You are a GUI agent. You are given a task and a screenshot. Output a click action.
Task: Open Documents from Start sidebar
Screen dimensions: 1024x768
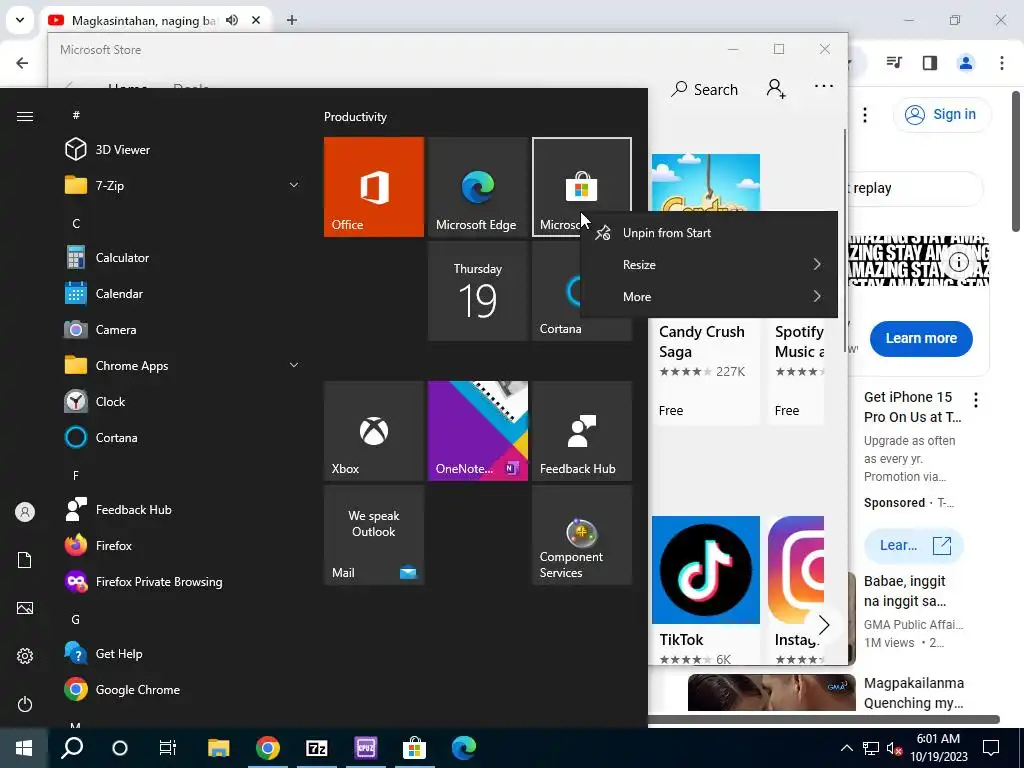tap(25, 560)
